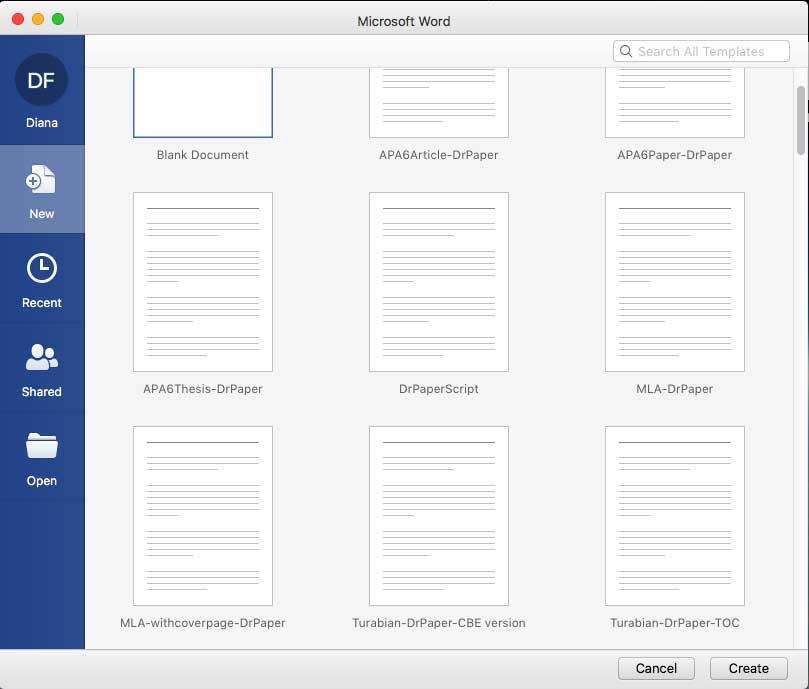
Task: Choose the DrPaperScript template thumbnail
Action: (x=438, y=282)
